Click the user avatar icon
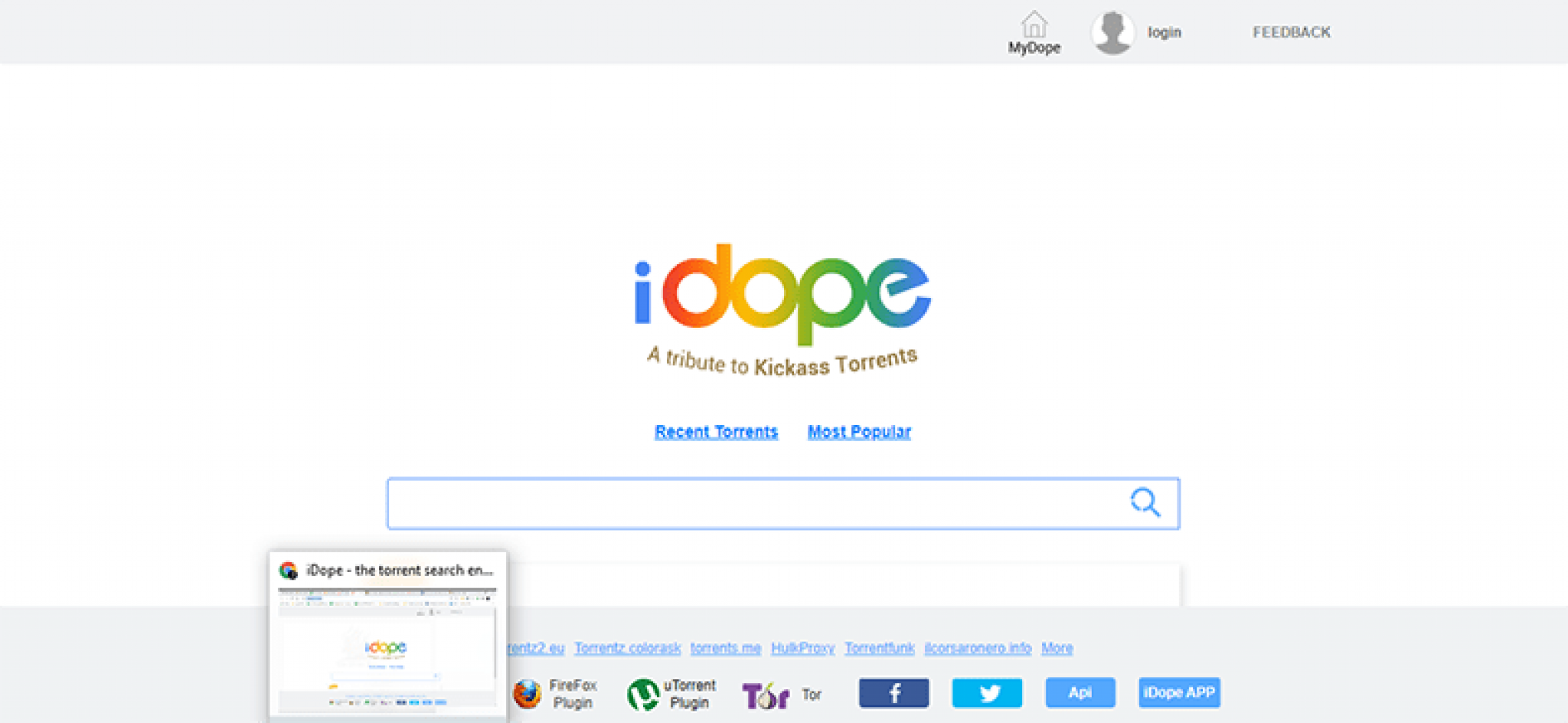1568x723 pixels. pyautogui.click(x=1112, y=32)
